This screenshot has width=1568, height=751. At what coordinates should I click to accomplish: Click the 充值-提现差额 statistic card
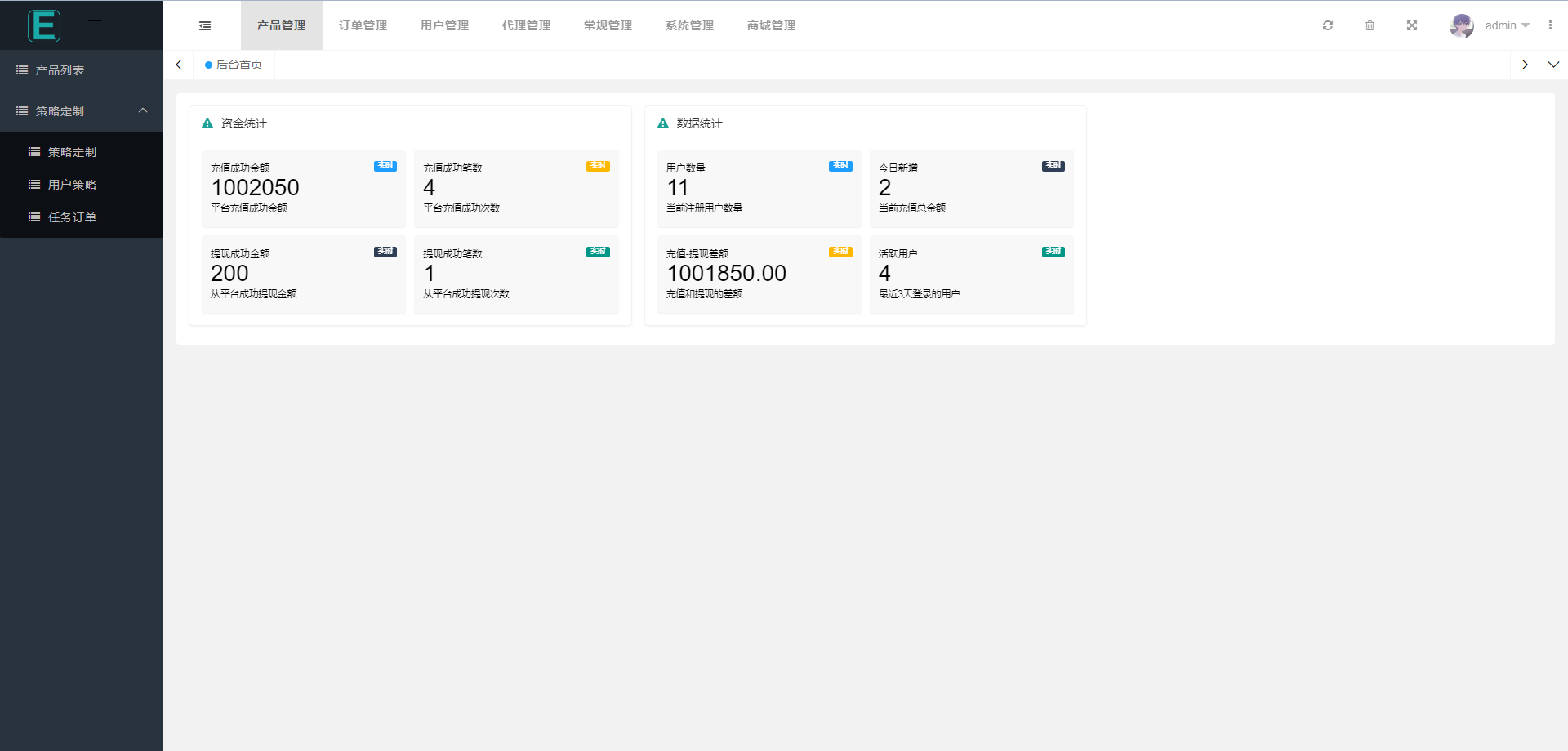[x=759, y=274]
